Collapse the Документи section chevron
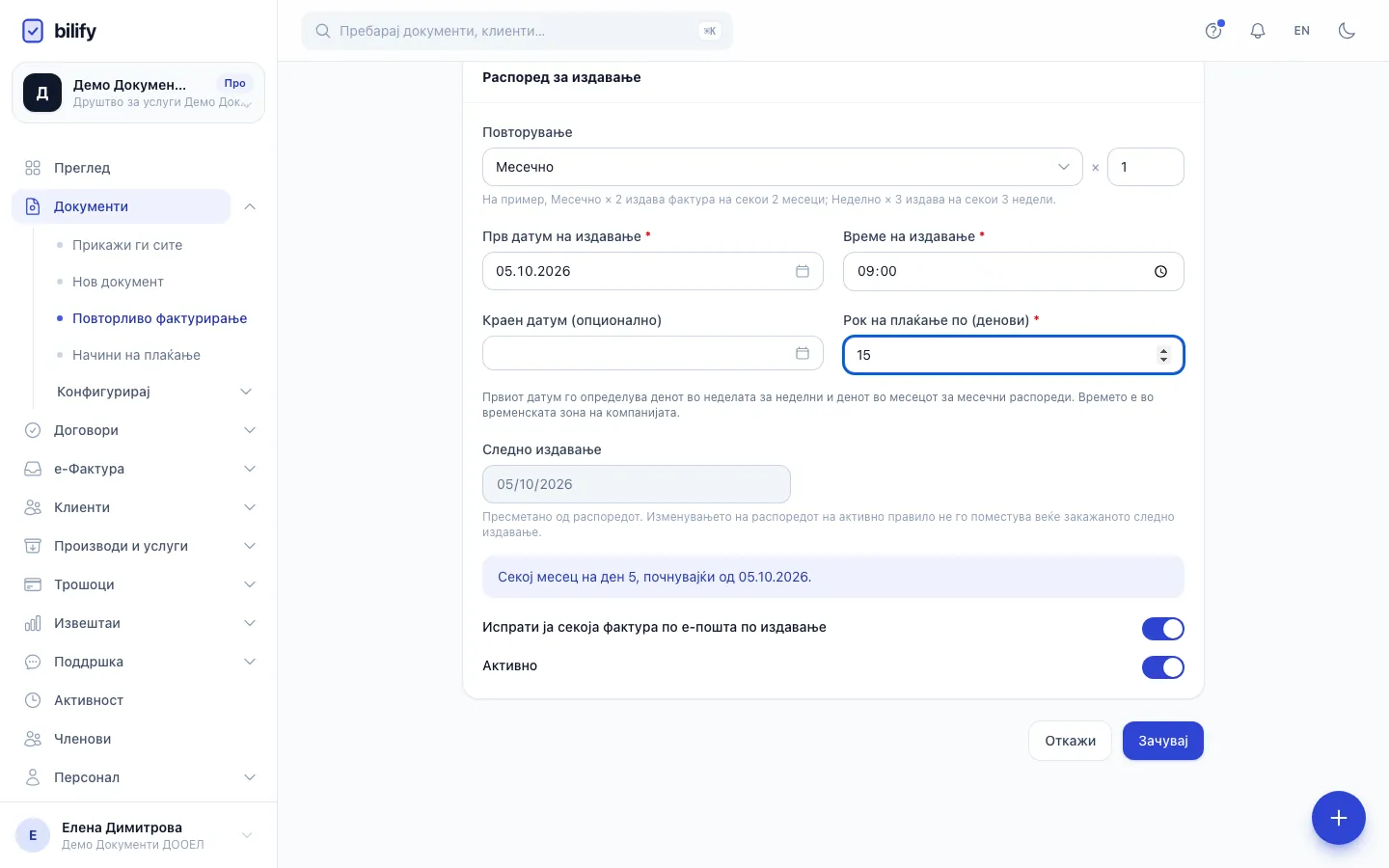 pyautogui.click(x=250, y=206)
